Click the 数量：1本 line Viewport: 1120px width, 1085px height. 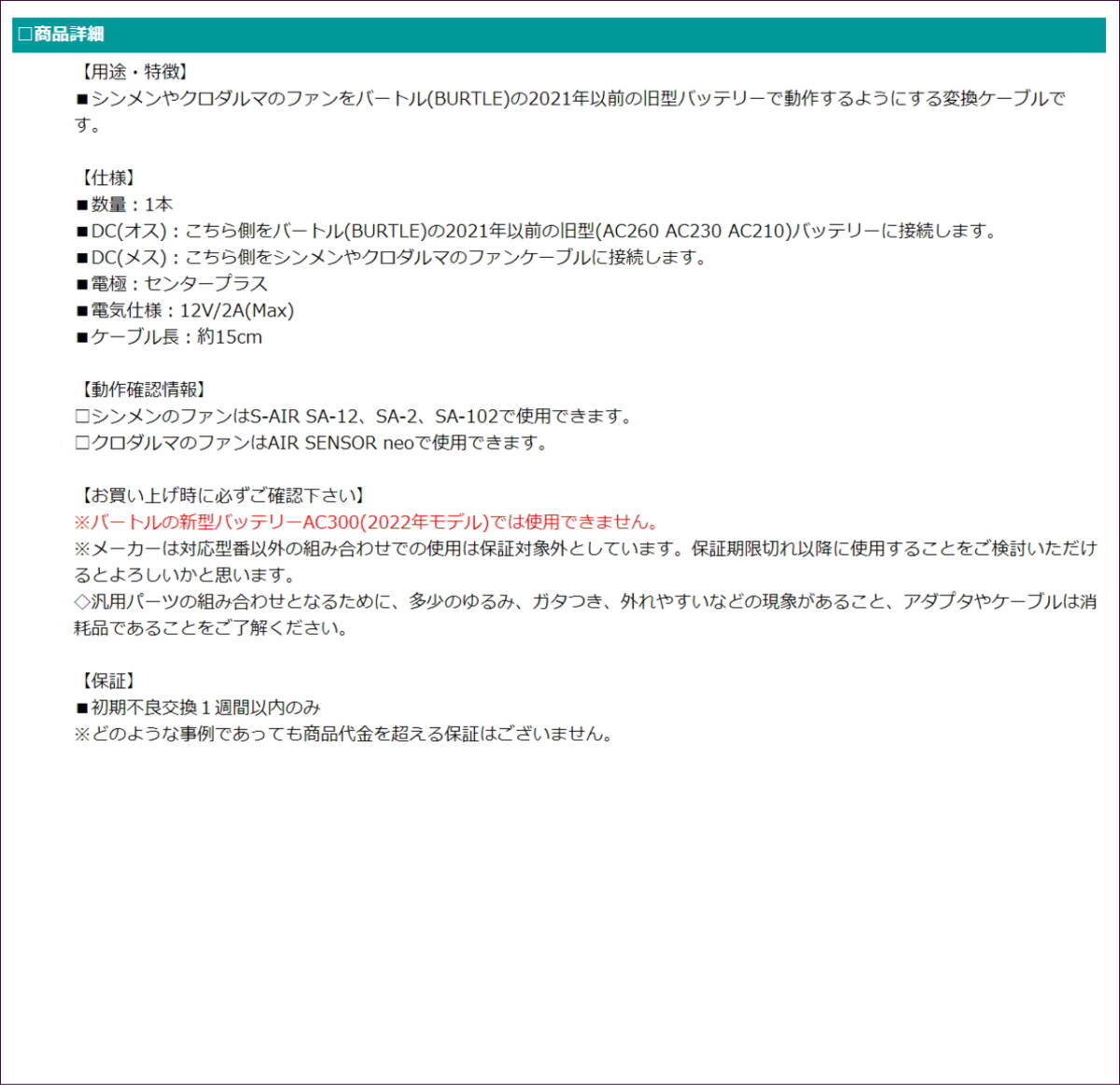click(x=124, y=204)
